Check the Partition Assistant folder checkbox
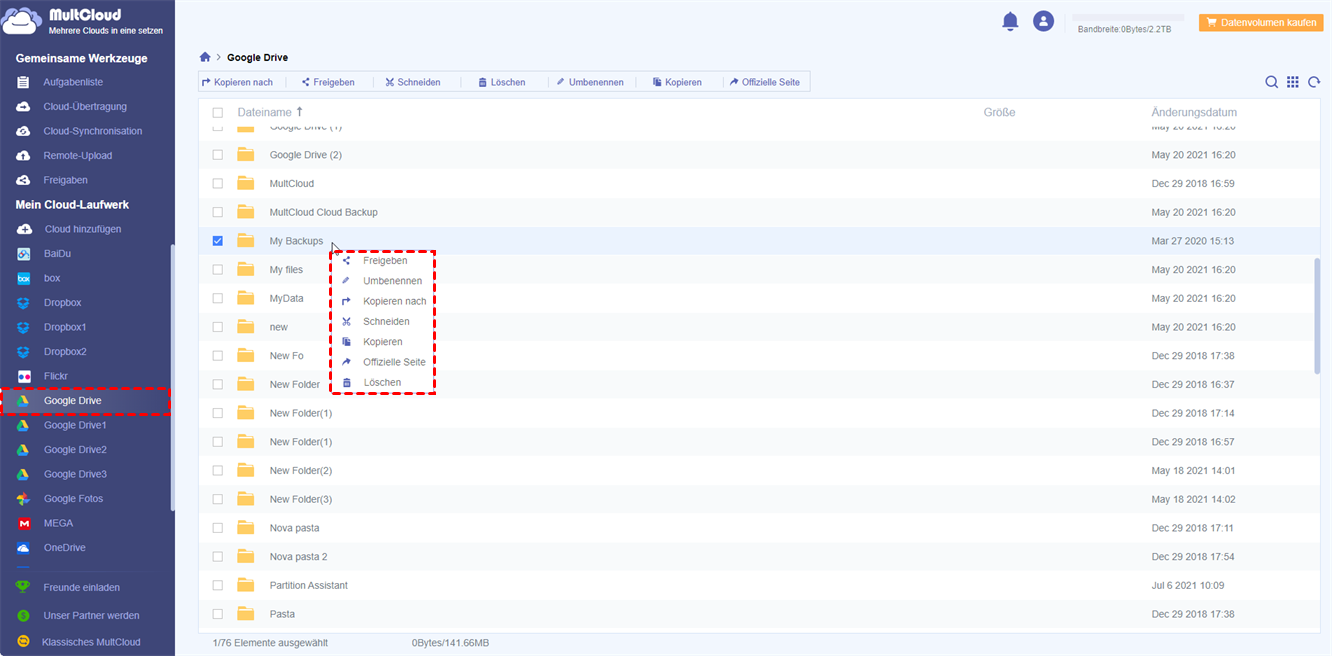The height and width of the screenshot is (656, 1332). click(218, 585)
